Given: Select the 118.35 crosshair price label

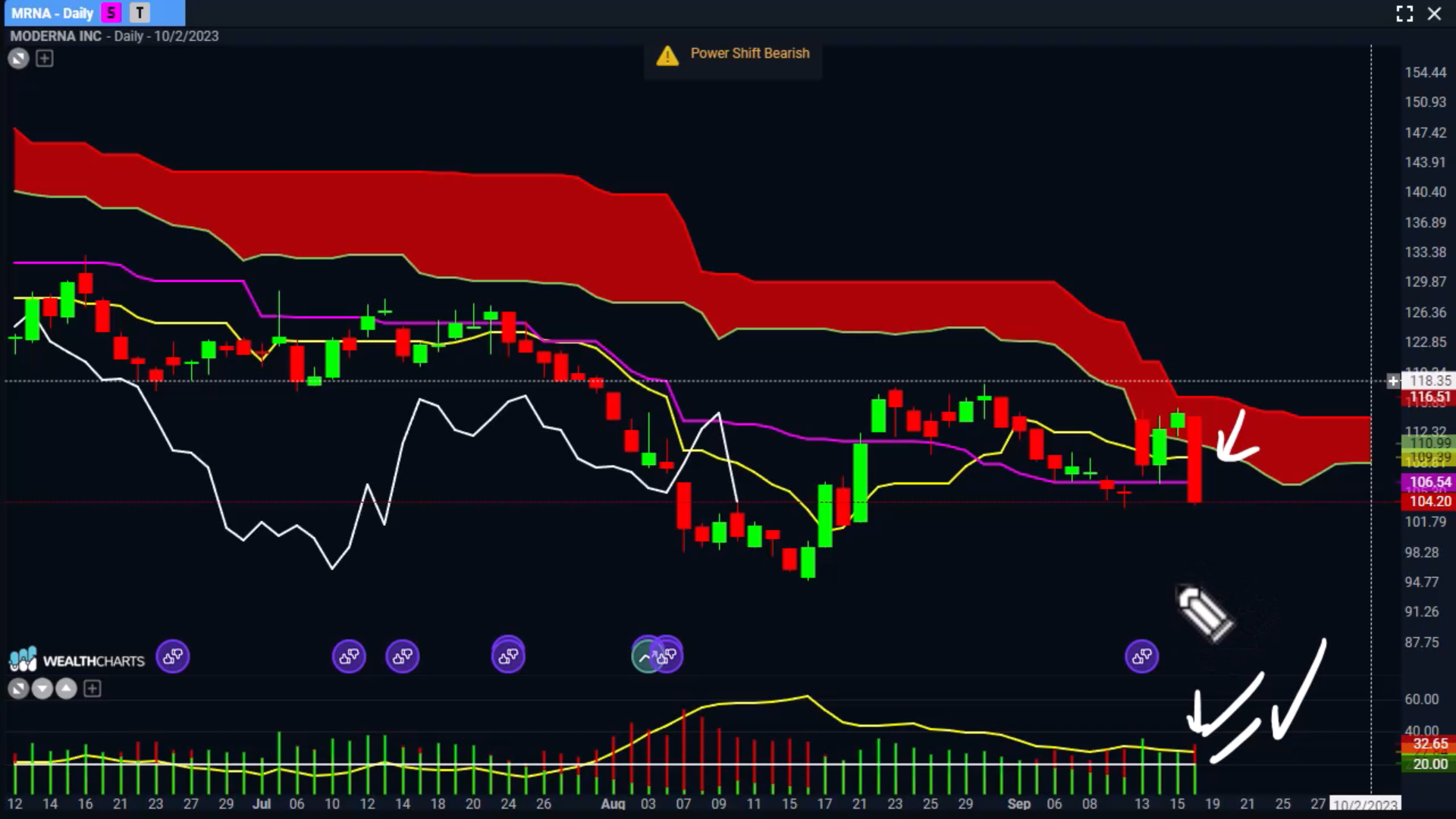Looking at the screenshot, I should tap(1429, 381).
